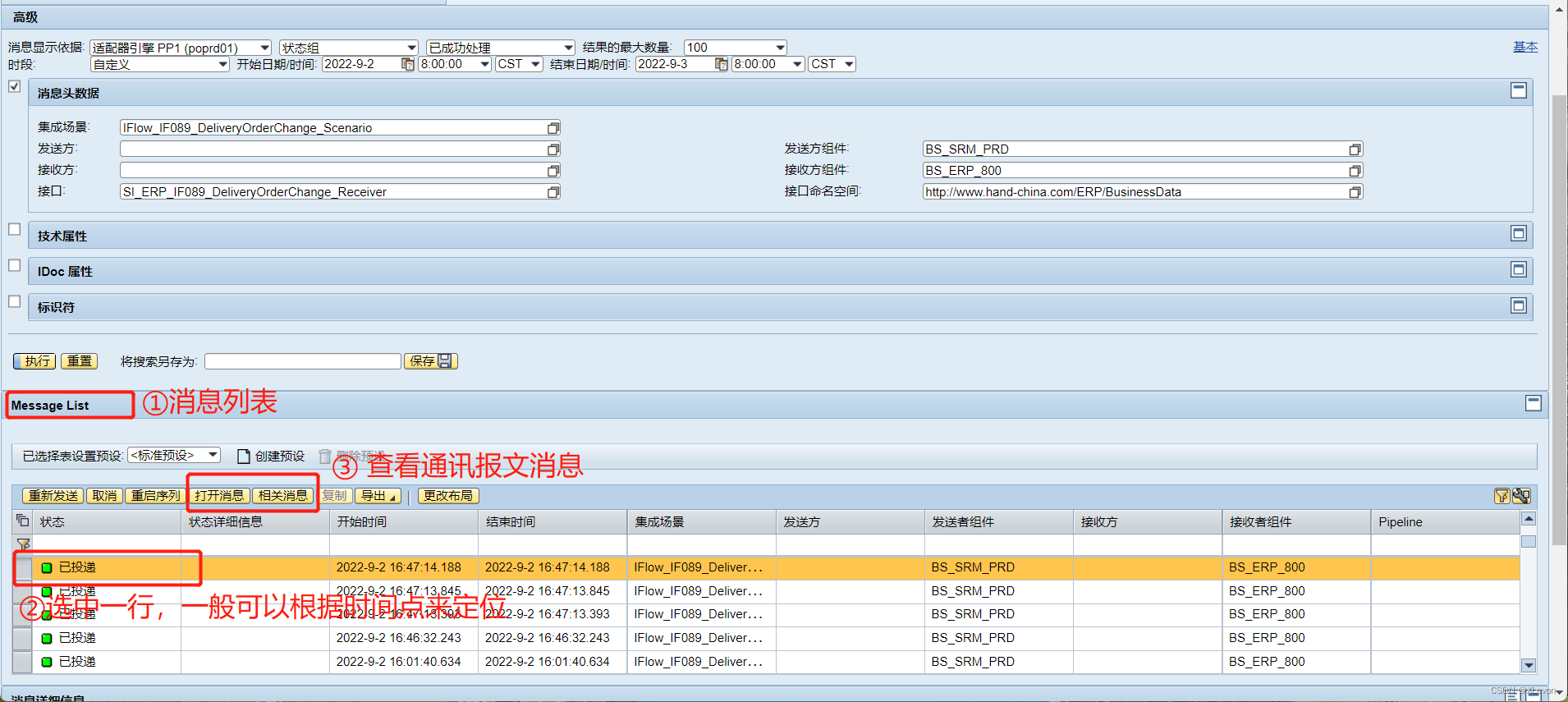
Task: Click 重置 button
Action: (80, 361)
